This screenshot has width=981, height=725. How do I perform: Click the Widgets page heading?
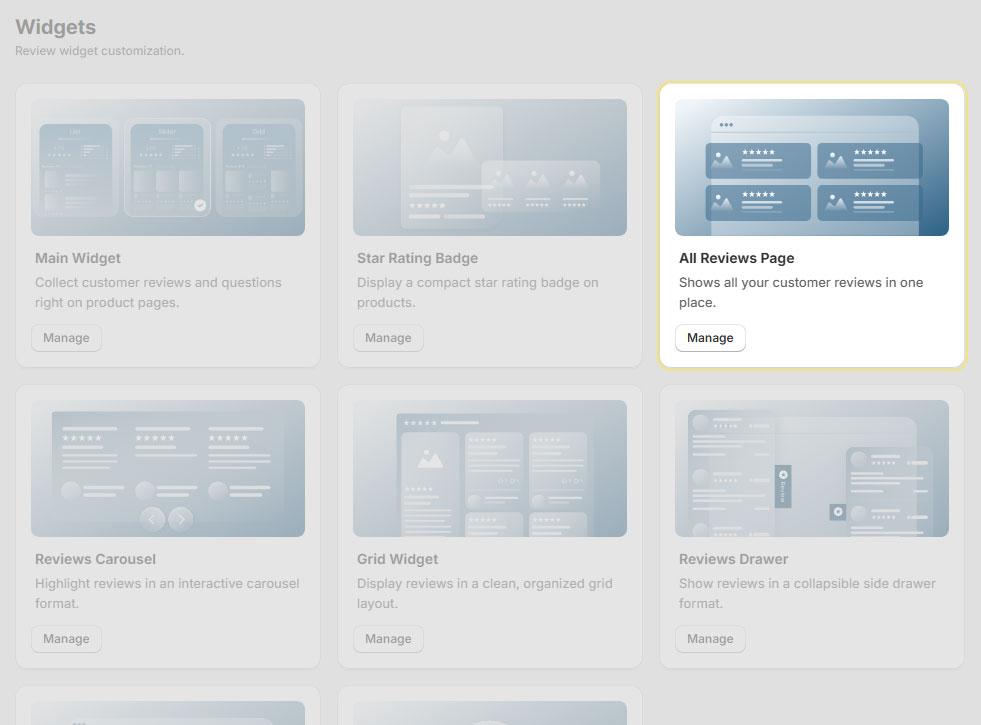pyautogui.click(x=55, y=27)
